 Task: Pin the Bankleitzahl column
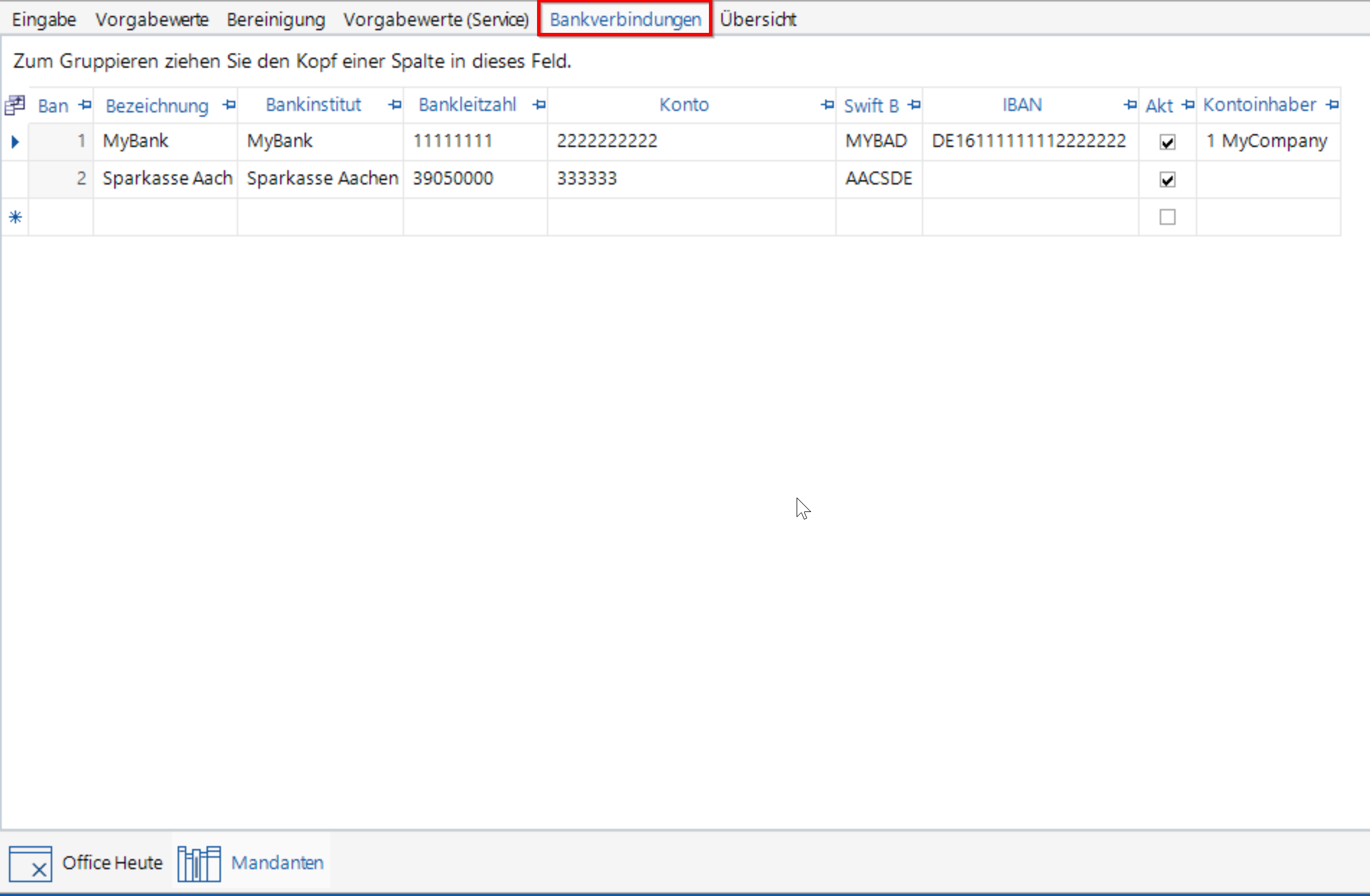tap(539, 105)
